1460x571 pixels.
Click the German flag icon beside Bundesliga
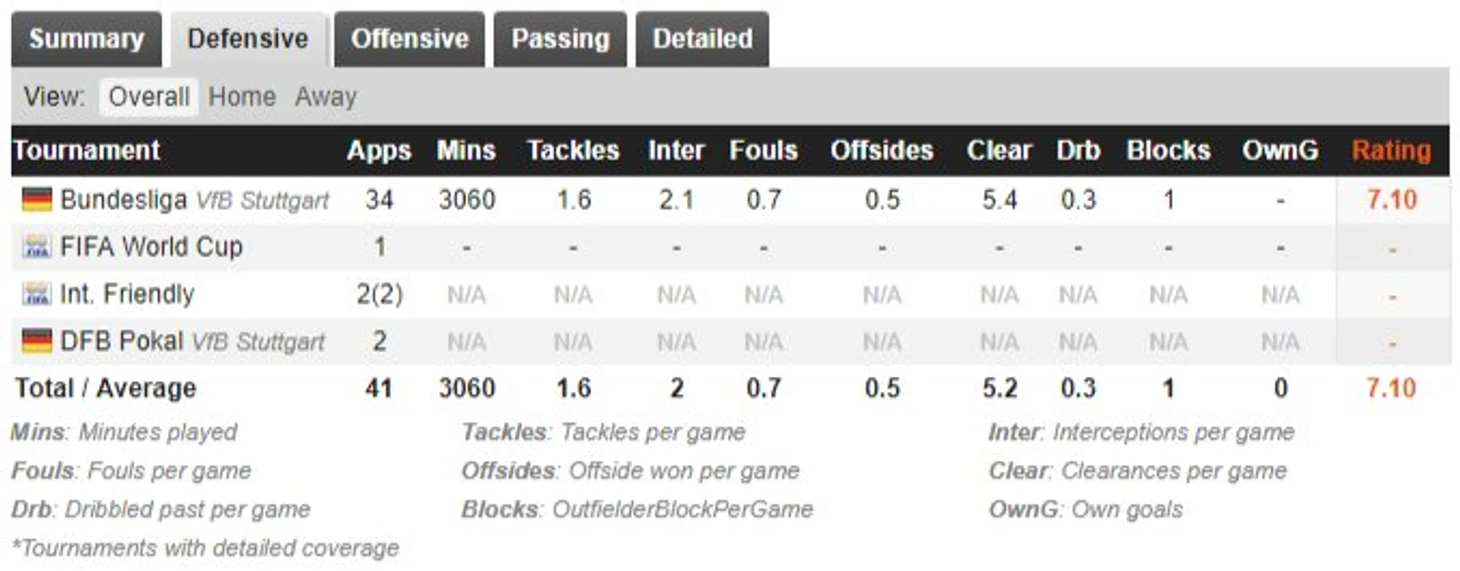click(36, 200)
